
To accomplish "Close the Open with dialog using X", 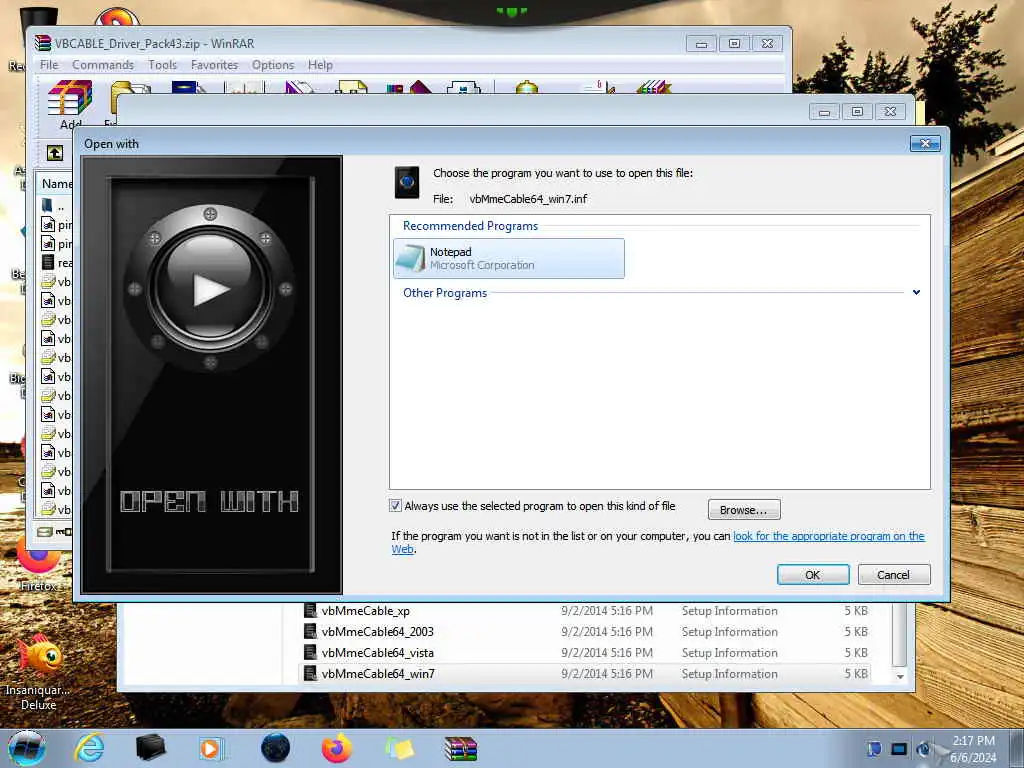I will [x=925, y=144].
